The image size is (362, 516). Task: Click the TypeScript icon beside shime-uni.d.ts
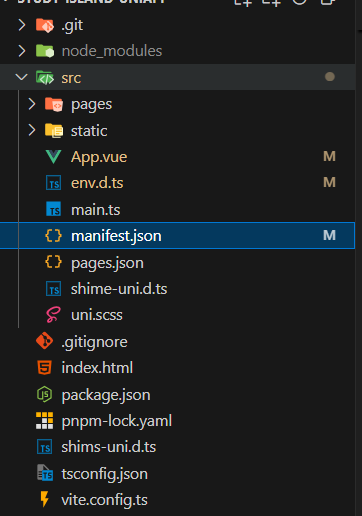point(54,289)
